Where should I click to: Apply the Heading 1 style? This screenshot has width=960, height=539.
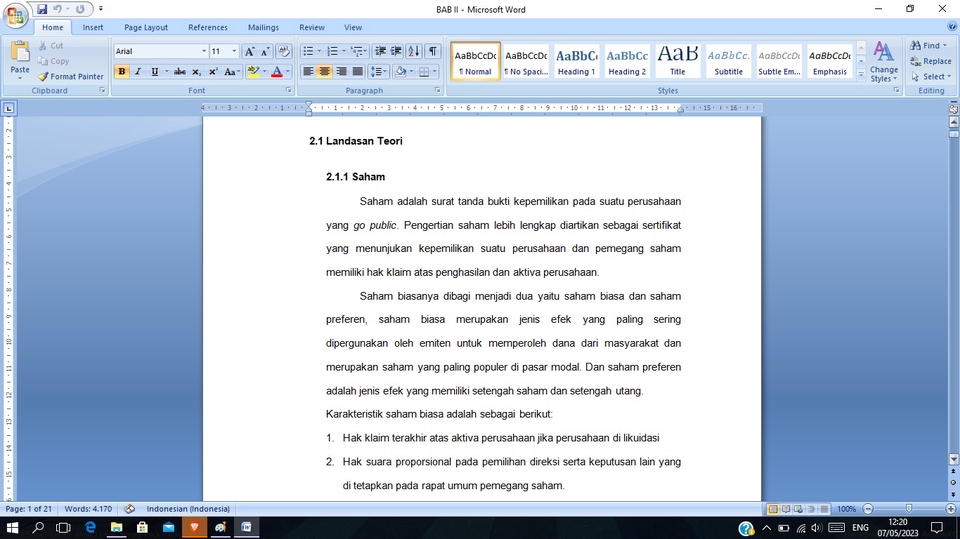coord(576,61)
